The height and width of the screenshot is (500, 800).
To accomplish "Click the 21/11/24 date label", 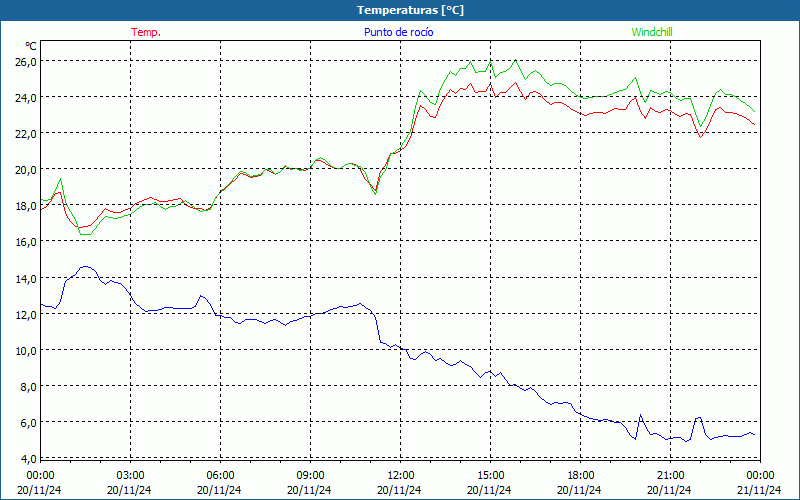I will pos(759,490).
